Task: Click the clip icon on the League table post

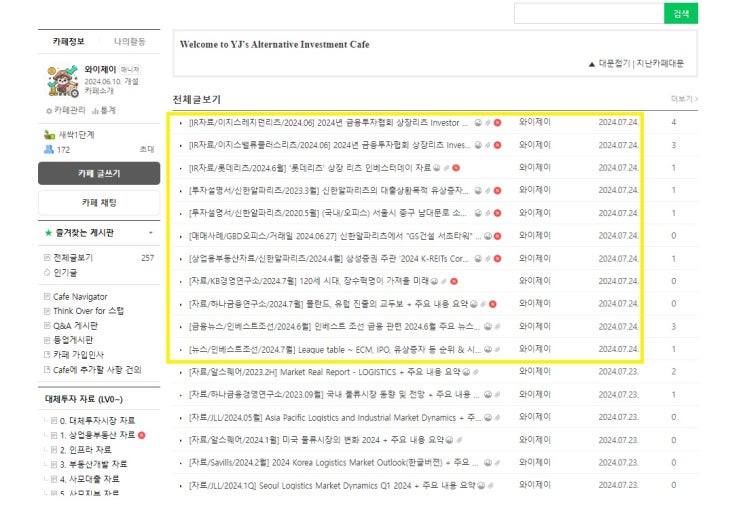Action: (x=497, y=350)
